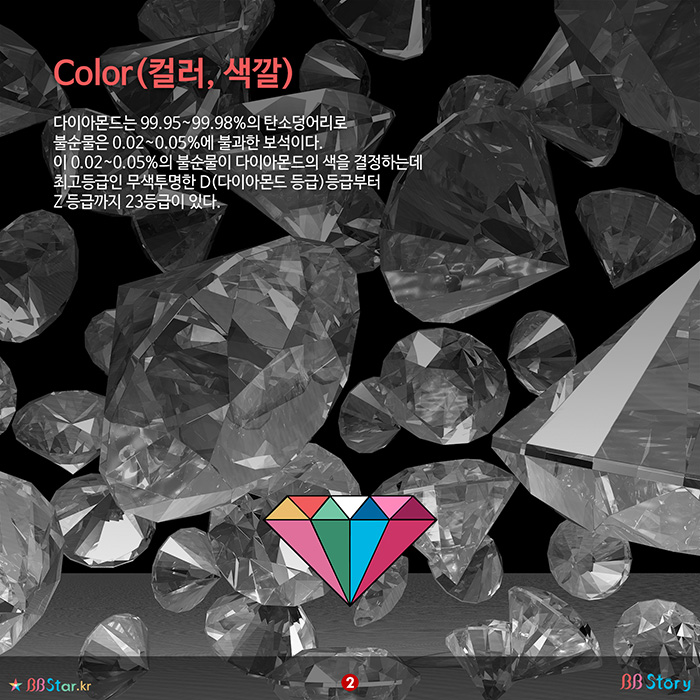This screenshot has width=700, height=700.
Task: Click the star icon beside BBStar.kr
Action: pyautogui.click(x=16, y=684)
